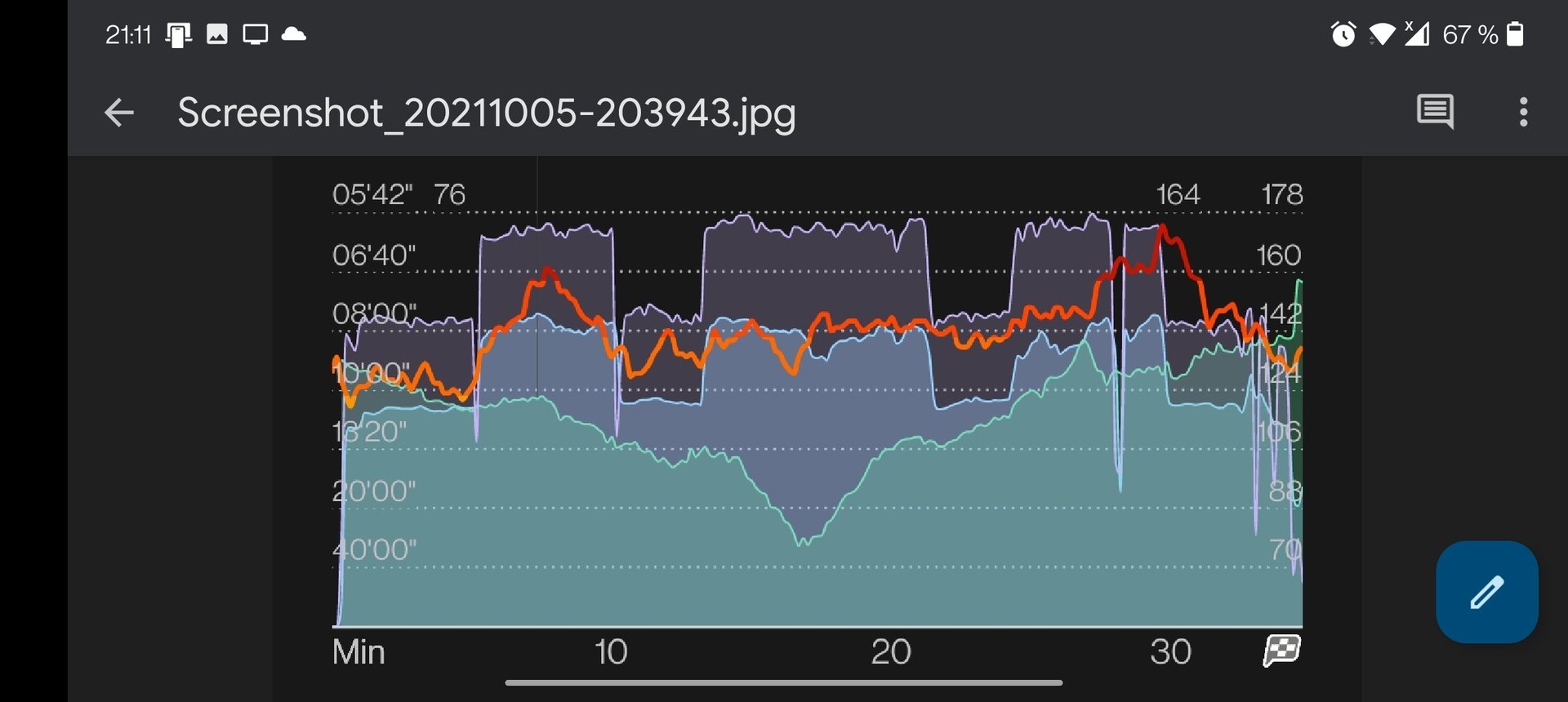Viewport: 1568px width, 702px height.
Task: Tap the 160 right axis label
Action: 1279,255
